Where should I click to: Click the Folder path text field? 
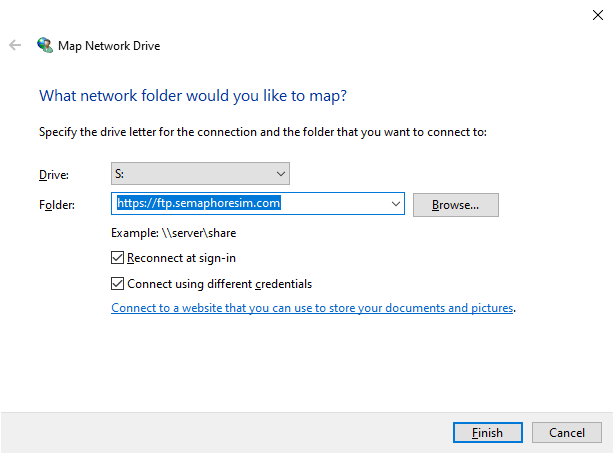(250, 204)
